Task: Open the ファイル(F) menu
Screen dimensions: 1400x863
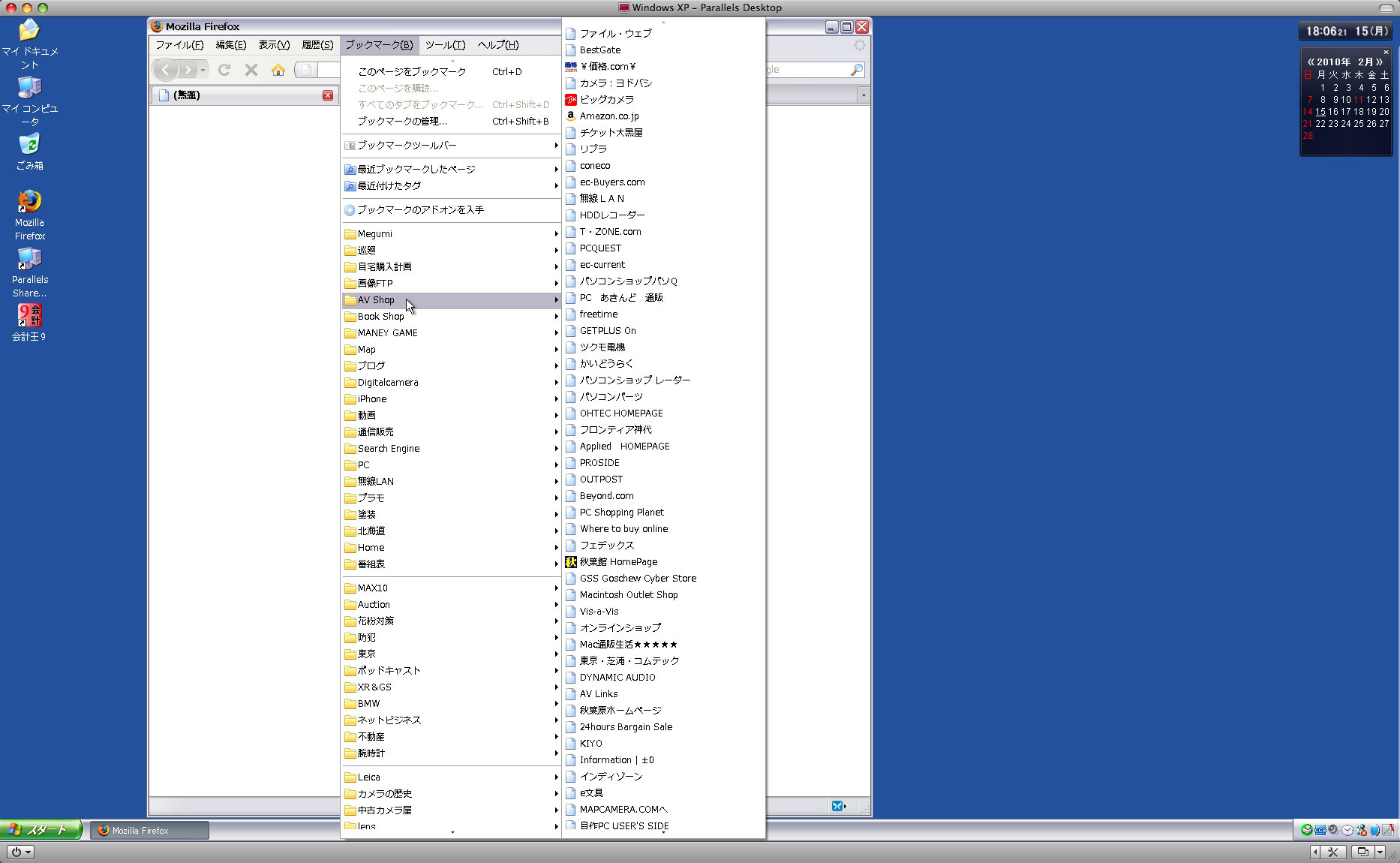Action: pos(179,45)
